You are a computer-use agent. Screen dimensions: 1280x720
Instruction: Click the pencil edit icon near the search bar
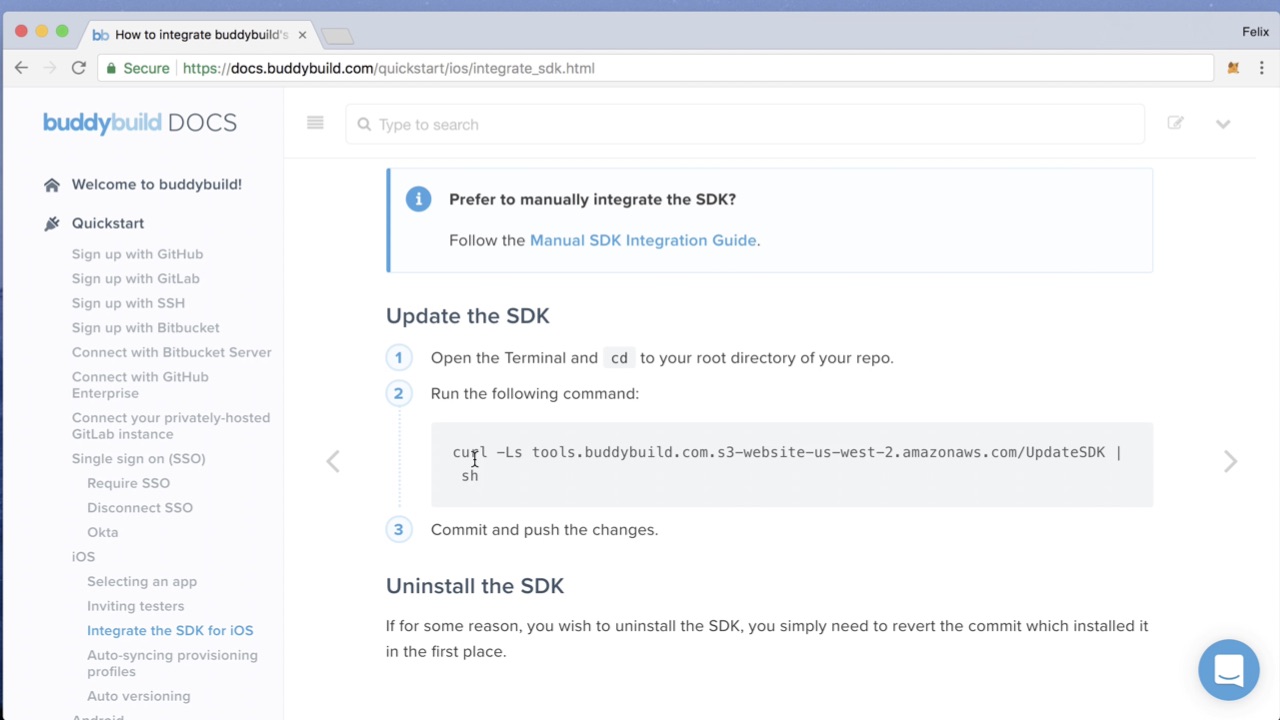(1175, 122)
